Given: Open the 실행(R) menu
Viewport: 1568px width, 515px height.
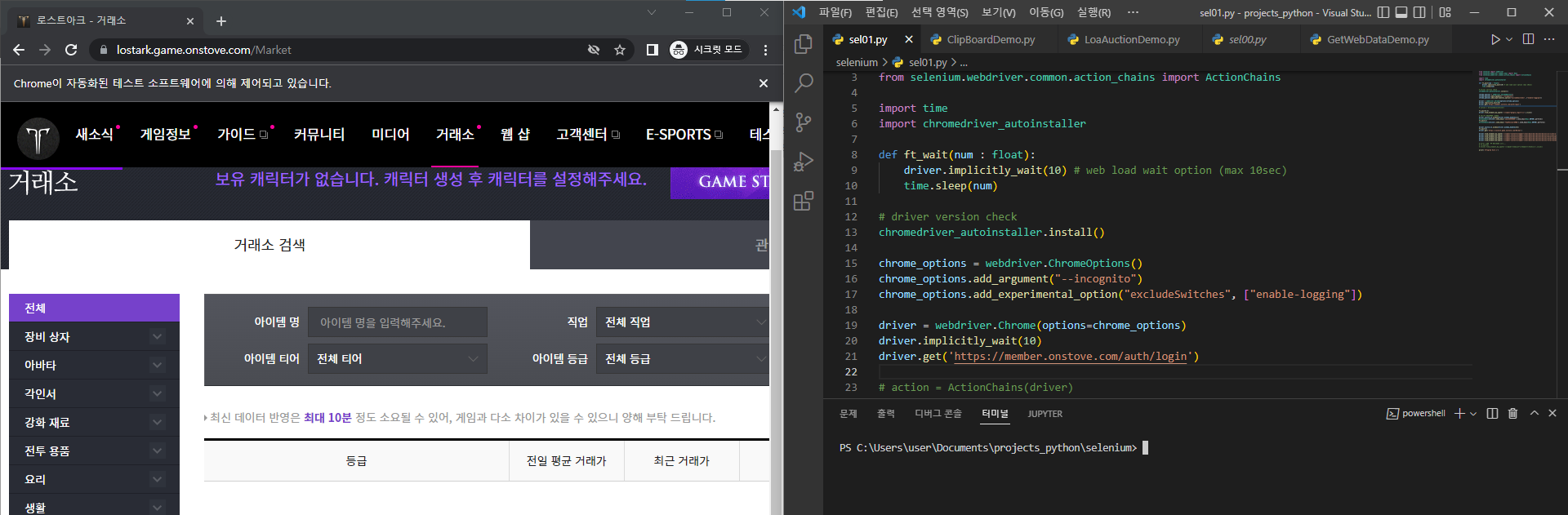Looking at the screenshot, I should (x=1094, y=12).
